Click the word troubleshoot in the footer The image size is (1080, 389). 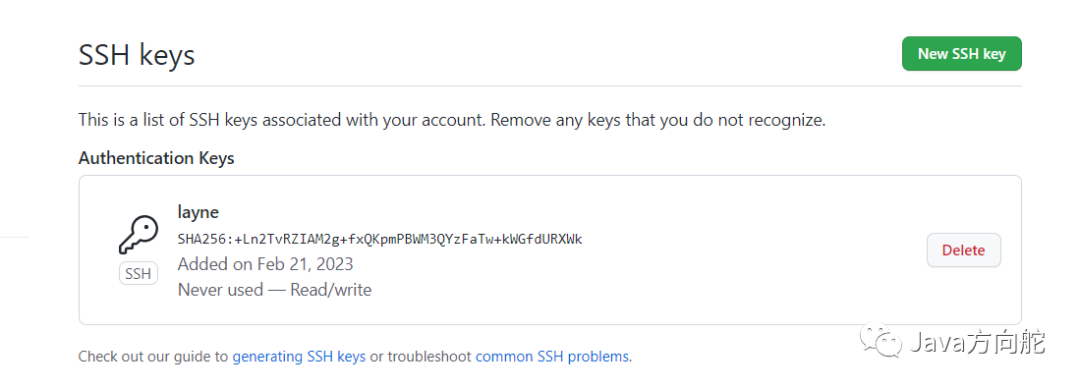429,357
